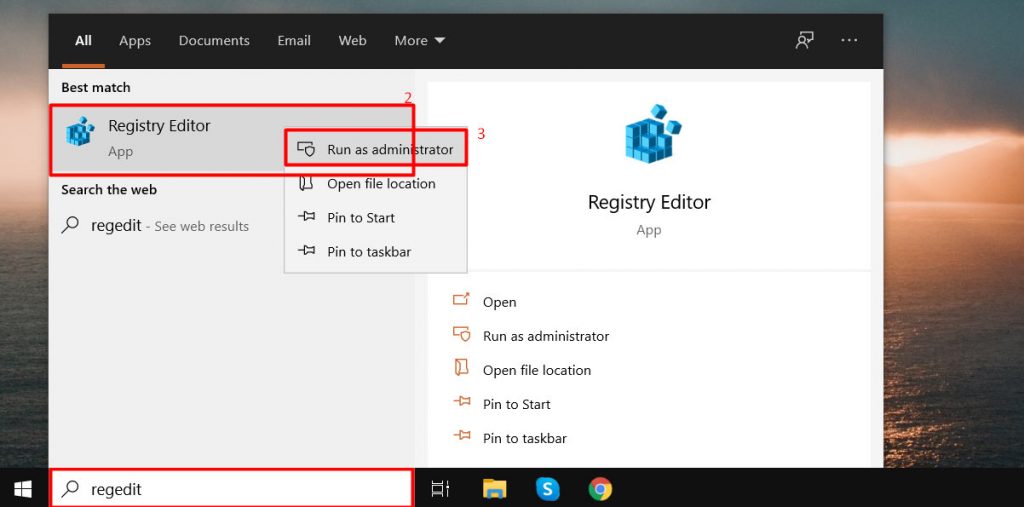Switch to the Apps tab
Viewport: 1024px width, 507px height.
coord(135,41)
